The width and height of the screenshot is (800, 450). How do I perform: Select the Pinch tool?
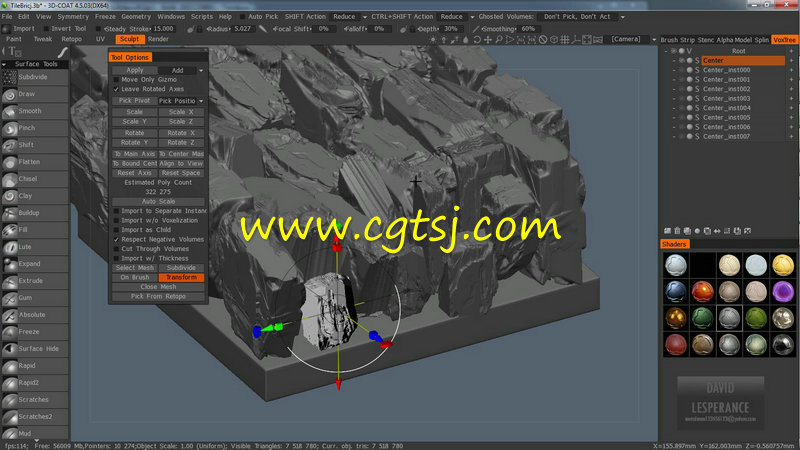tap(35, 128)
